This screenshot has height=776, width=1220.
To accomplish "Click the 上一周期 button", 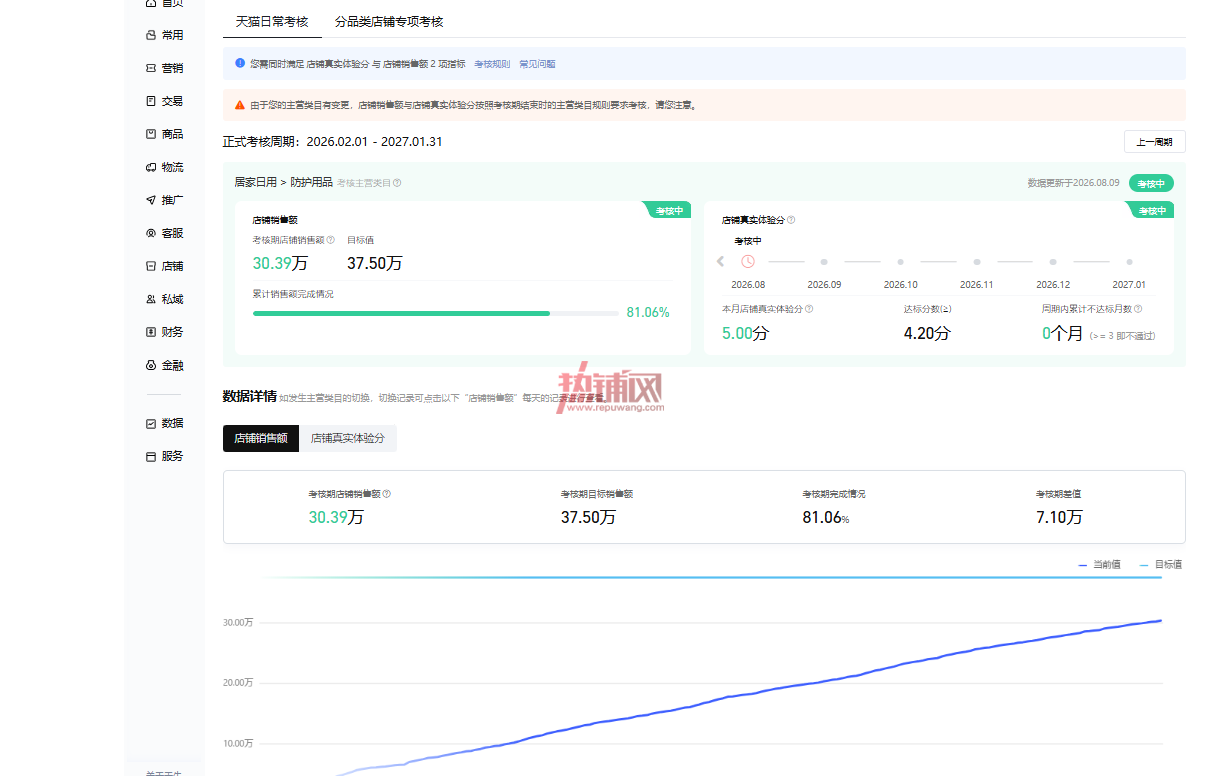I will 1155,142.
